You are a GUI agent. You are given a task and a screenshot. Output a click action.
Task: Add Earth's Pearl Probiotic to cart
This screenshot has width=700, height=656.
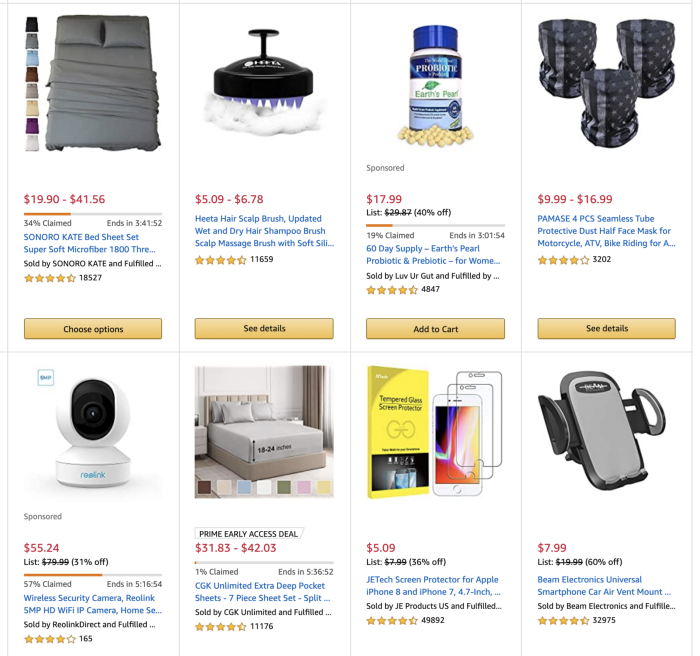tap(435, 329)
